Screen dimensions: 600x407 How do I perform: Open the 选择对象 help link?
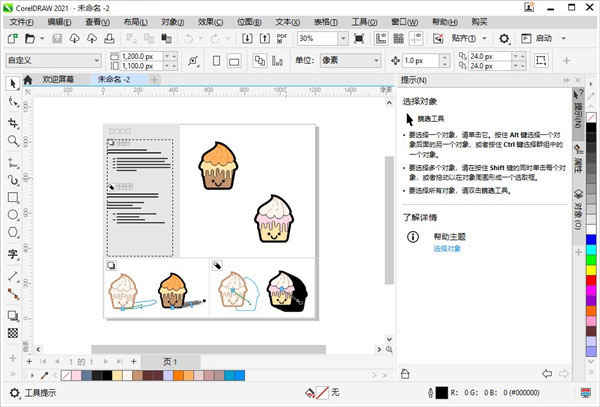[x=447, y=249]
